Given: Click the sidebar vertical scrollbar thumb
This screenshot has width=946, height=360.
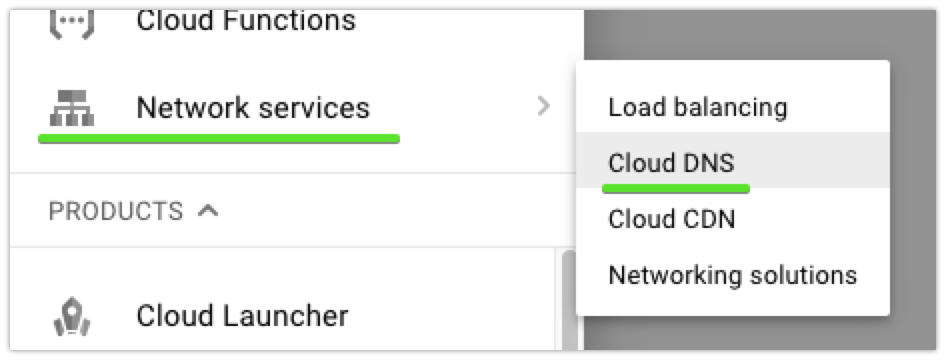Looking at the screenshot, I should [568, 300].
